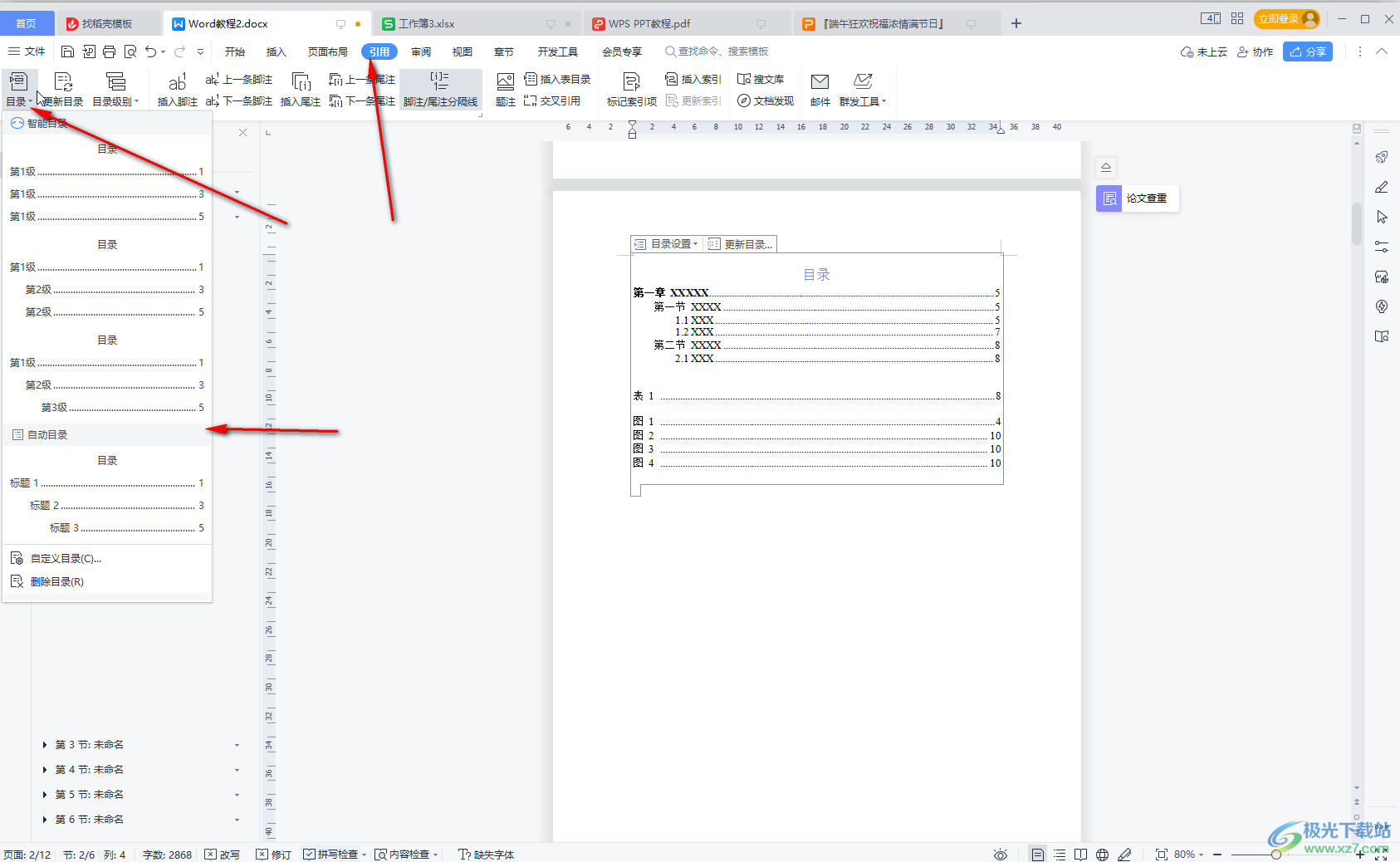
Task: Click the 邮件 mail icon
Action: click(x=820, y=90)
